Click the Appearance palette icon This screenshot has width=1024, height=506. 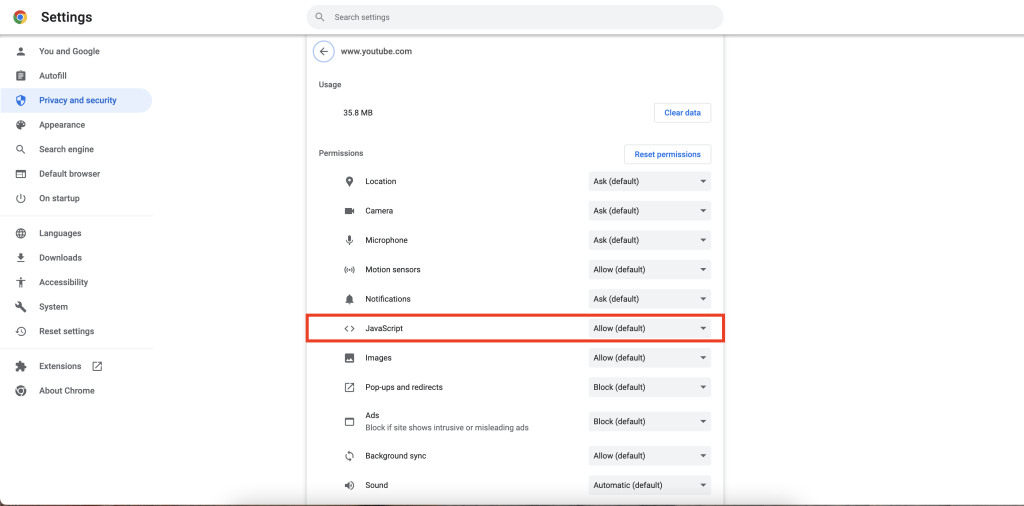point(20,125)
